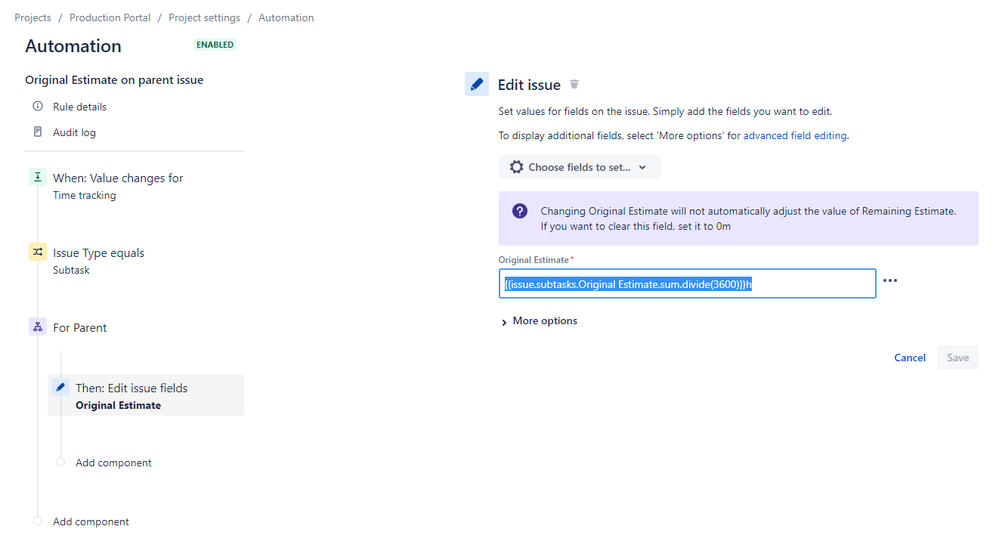Click the Automation page heading
Viewport: 999px width, 548px height.
(x=73, y=46)
